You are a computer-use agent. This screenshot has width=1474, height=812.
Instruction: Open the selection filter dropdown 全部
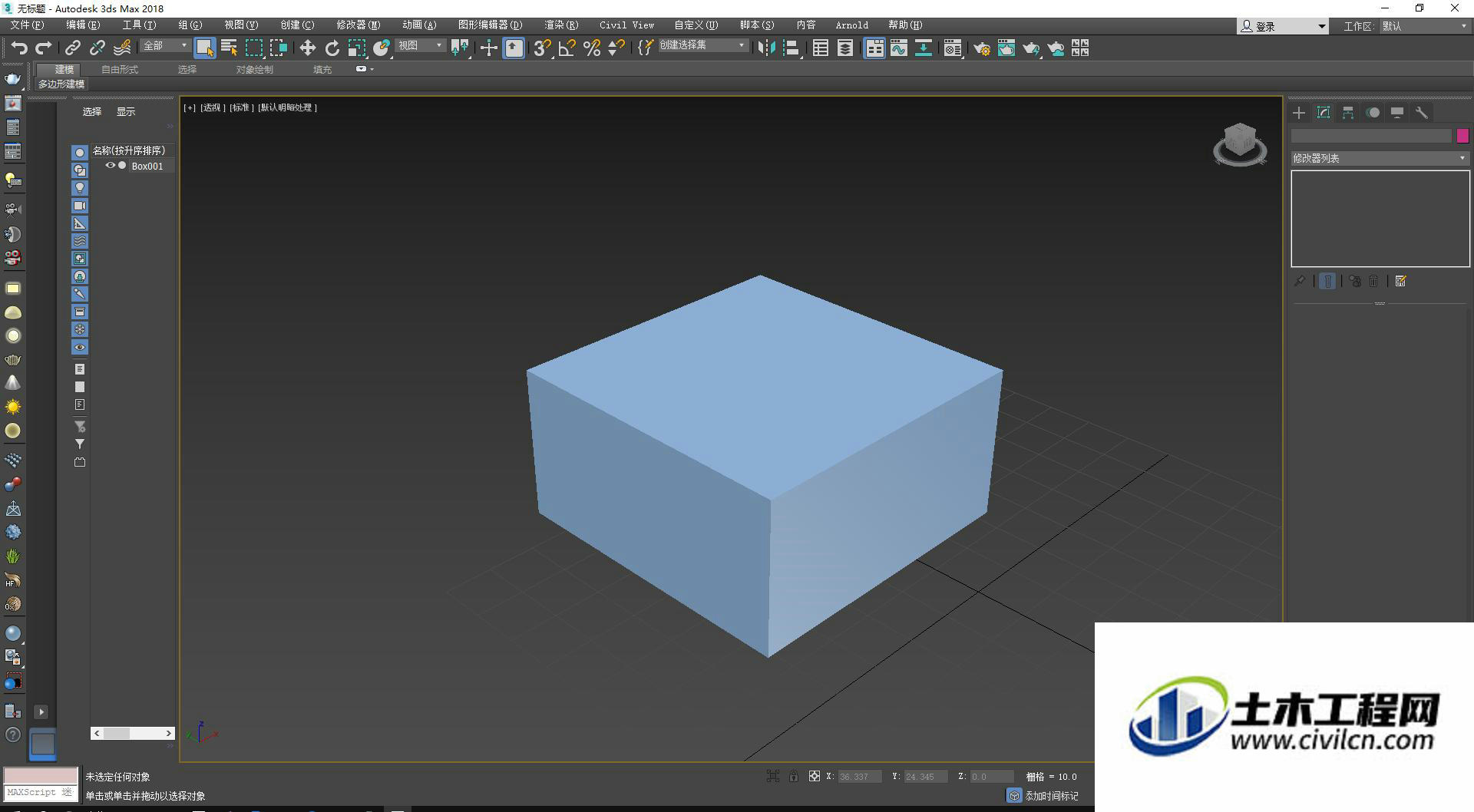coord(164,46)
